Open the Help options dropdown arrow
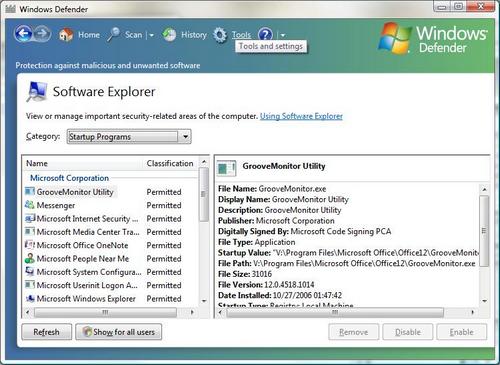 pos(283,35)
